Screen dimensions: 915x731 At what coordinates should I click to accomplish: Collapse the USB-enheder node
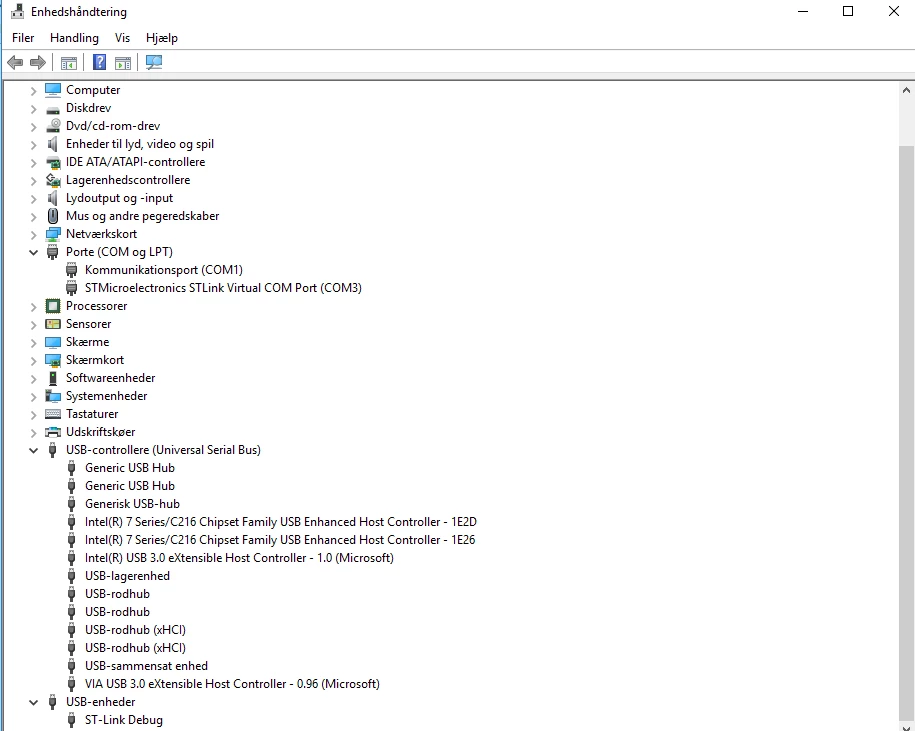[33, 702]
